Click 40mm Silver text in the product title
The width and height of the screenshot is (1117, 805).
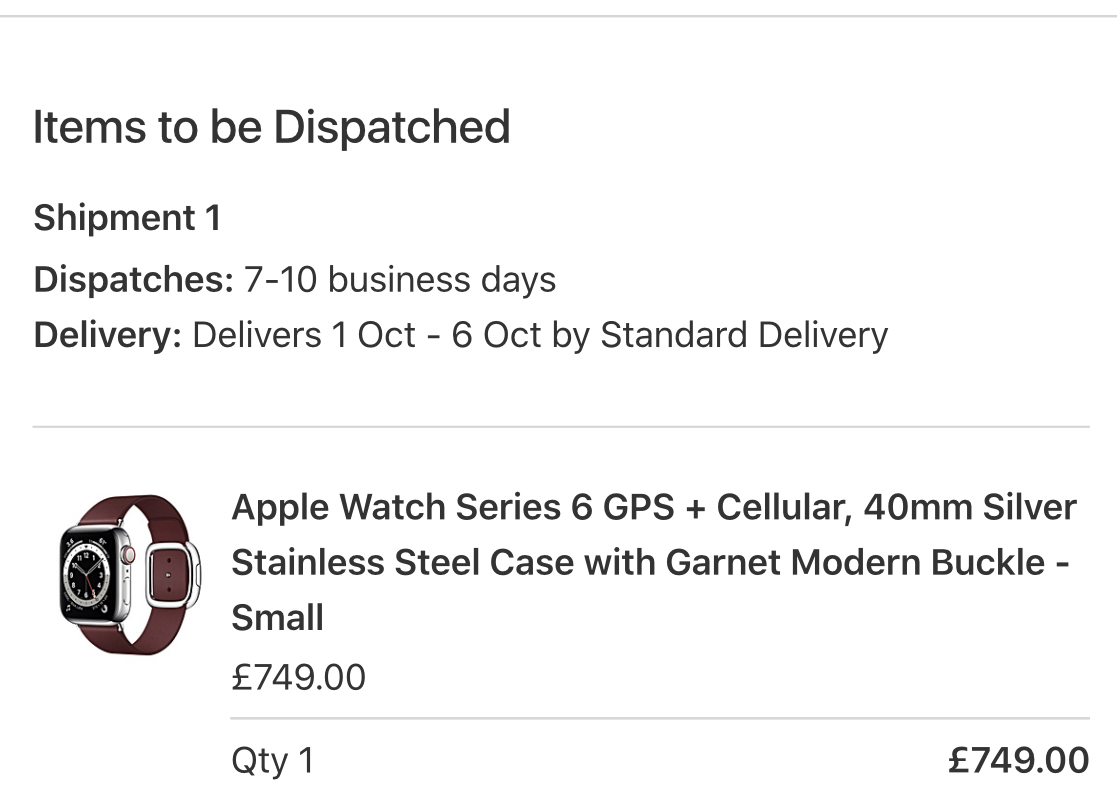click(x=970, y=507)
